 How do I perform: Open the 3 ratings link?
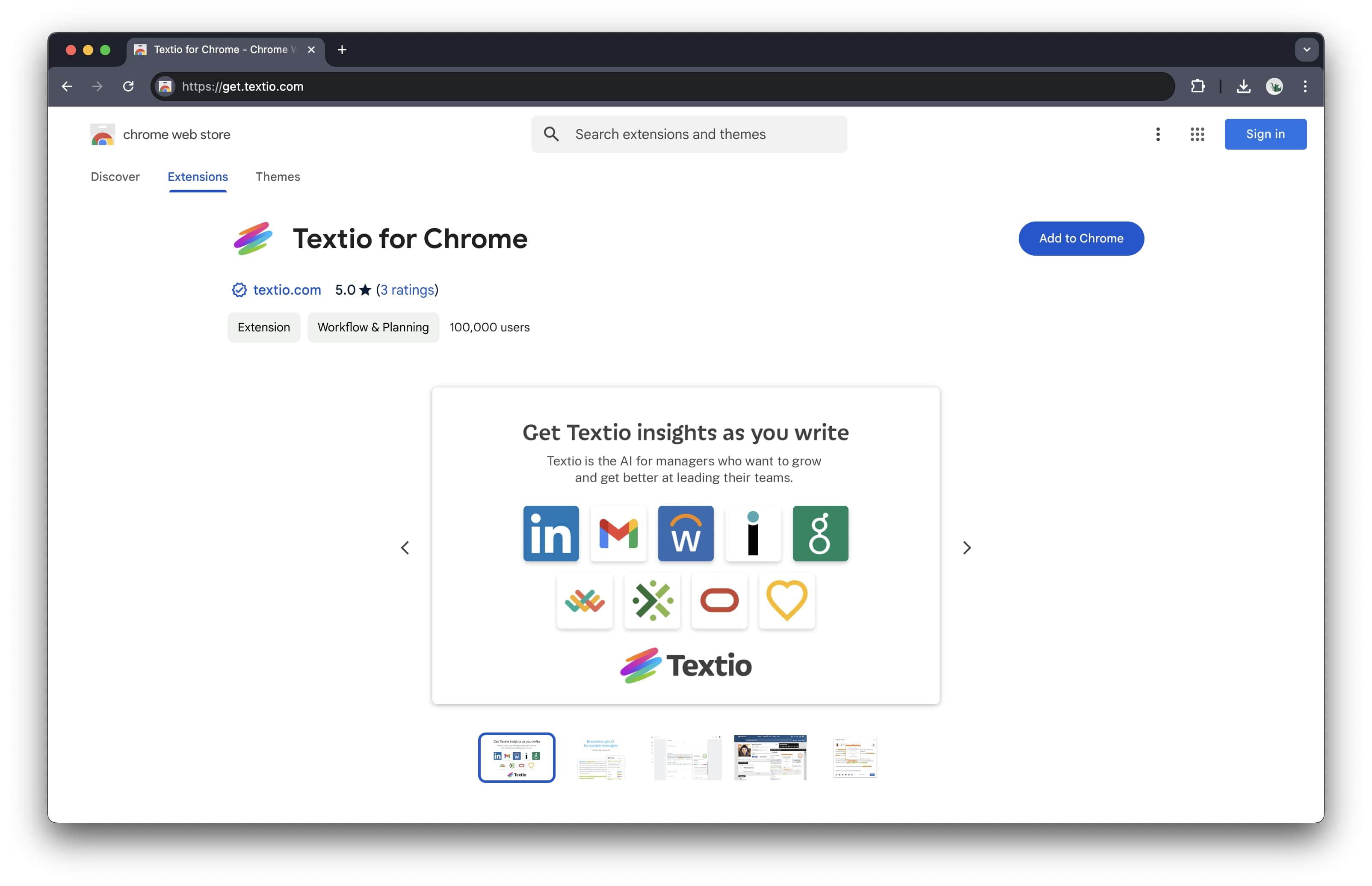click(407, 290)
